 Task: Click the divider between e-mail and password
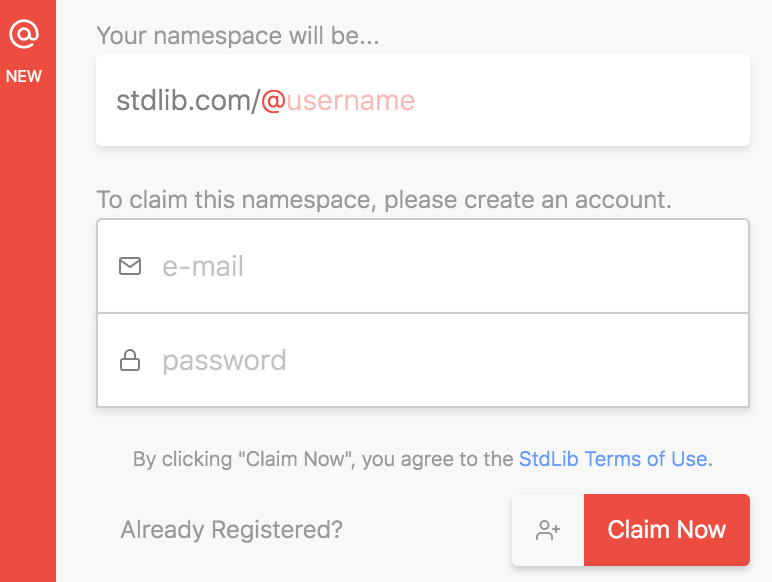coord(423,313)
